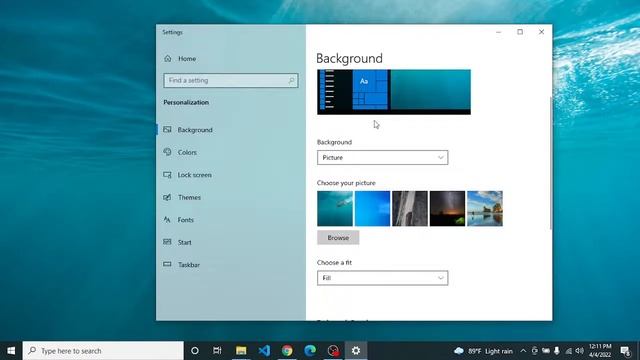Screen dimensions: 640x360
Task: Click the Fonts icon in sidebar
Action: click(x=167, y=220)
